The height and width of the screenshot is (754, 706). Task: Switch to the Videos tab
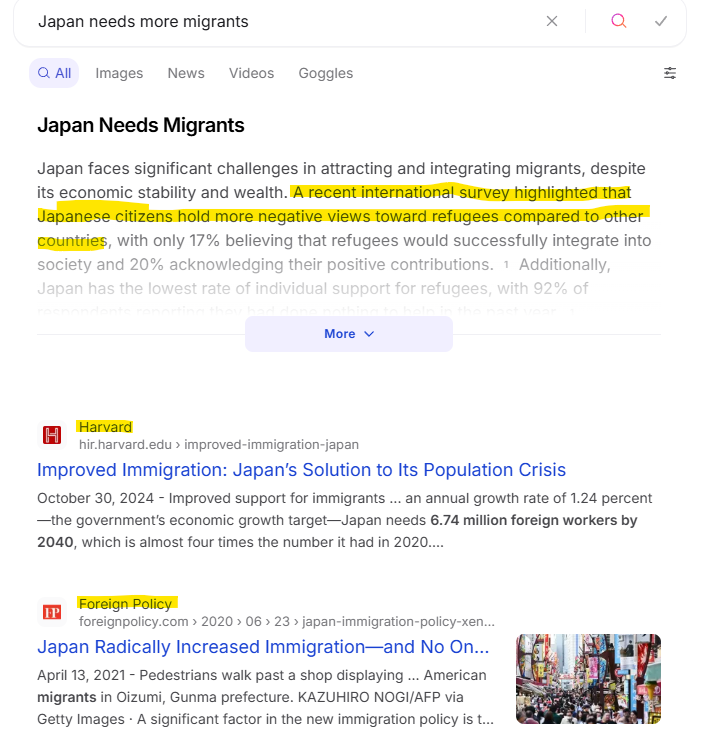point(251,73)
